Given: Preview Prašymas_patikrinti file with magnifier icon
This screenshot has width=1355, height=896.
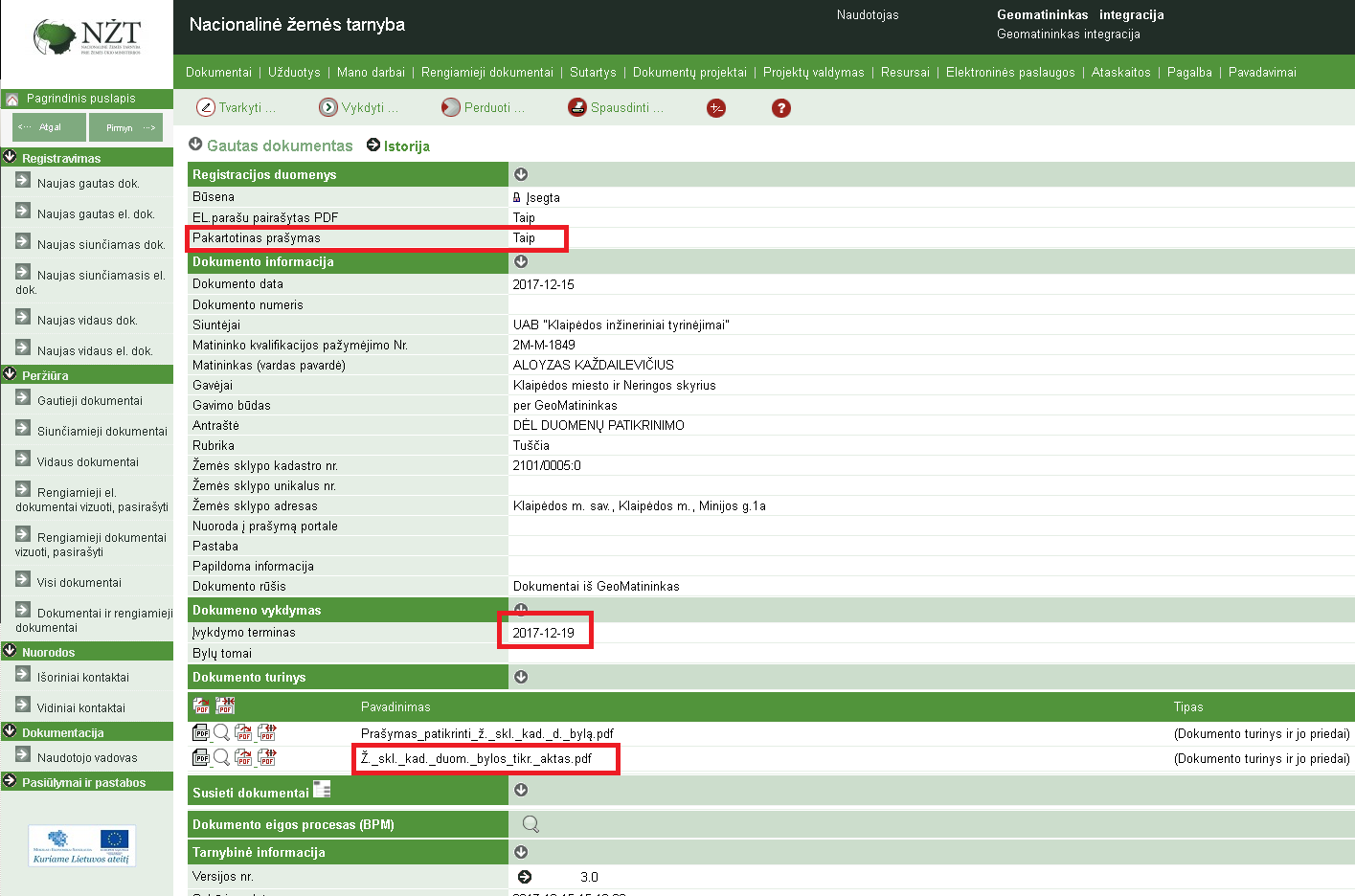Looking at the screenshot, I should tap(221, 732).
